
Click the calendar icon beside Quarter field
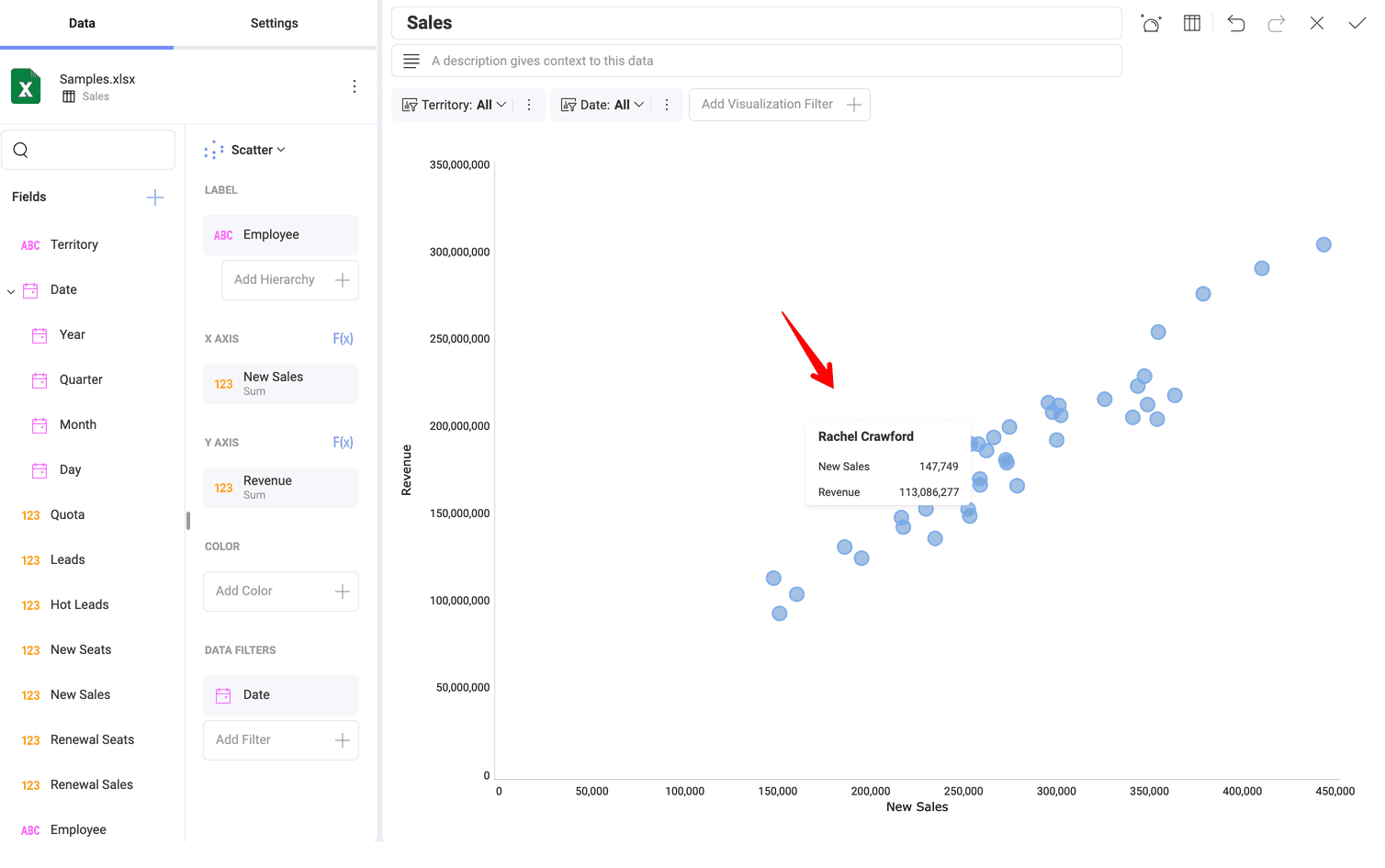(39, 380)
